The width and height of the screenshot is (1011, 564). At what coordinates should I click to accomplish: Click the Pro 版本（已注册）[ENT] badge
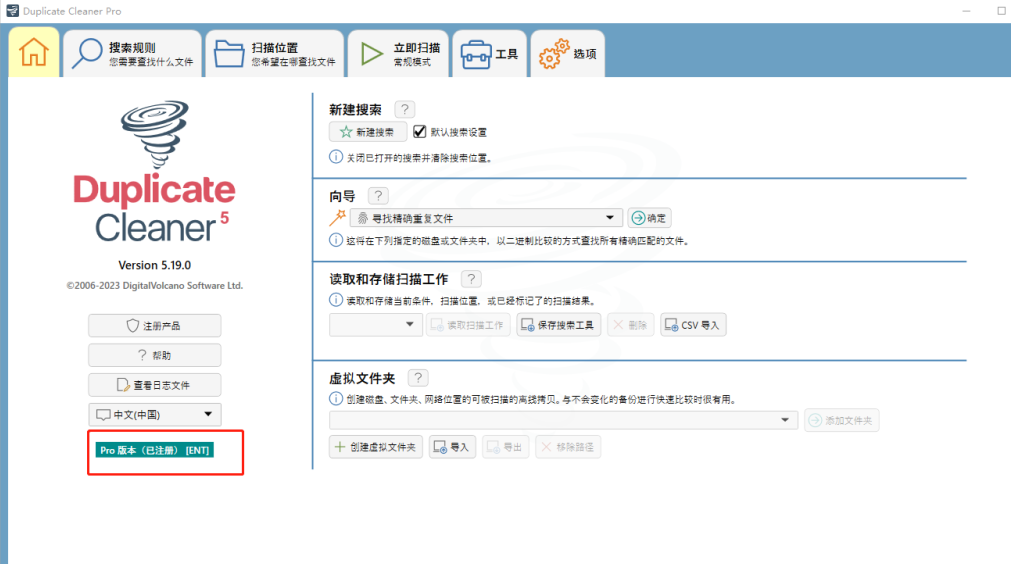[155, 450]
